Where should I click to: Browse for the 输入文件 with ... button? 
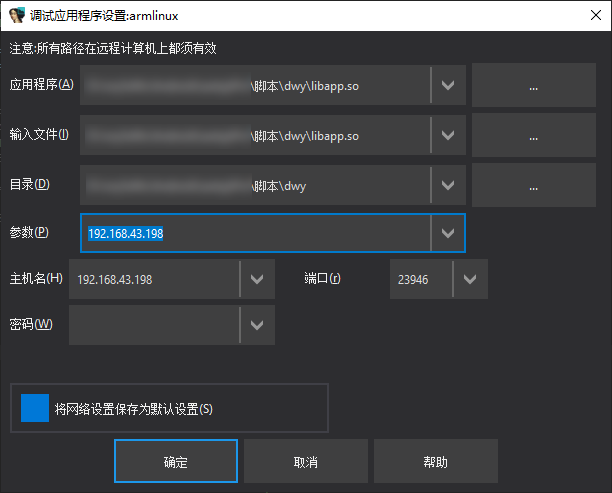tap(534, 135)
